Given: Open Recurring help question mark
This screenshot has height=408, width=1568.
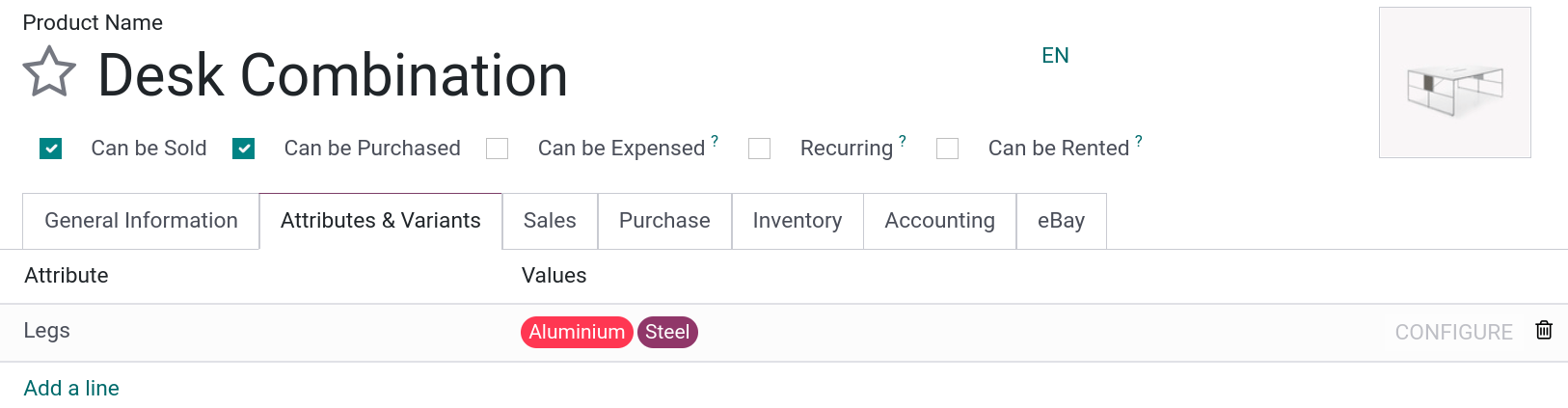Looking at the screenshot, I should point(903,141).
